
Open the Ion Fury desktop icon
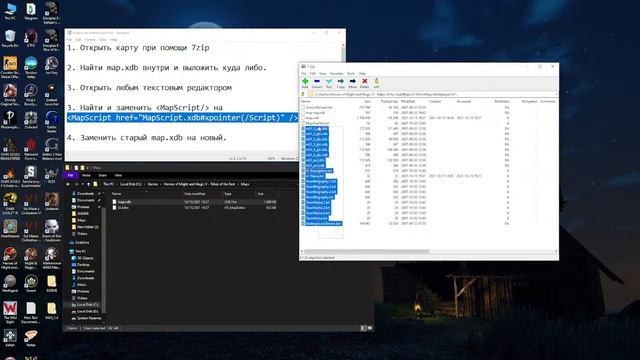(51, 65)
